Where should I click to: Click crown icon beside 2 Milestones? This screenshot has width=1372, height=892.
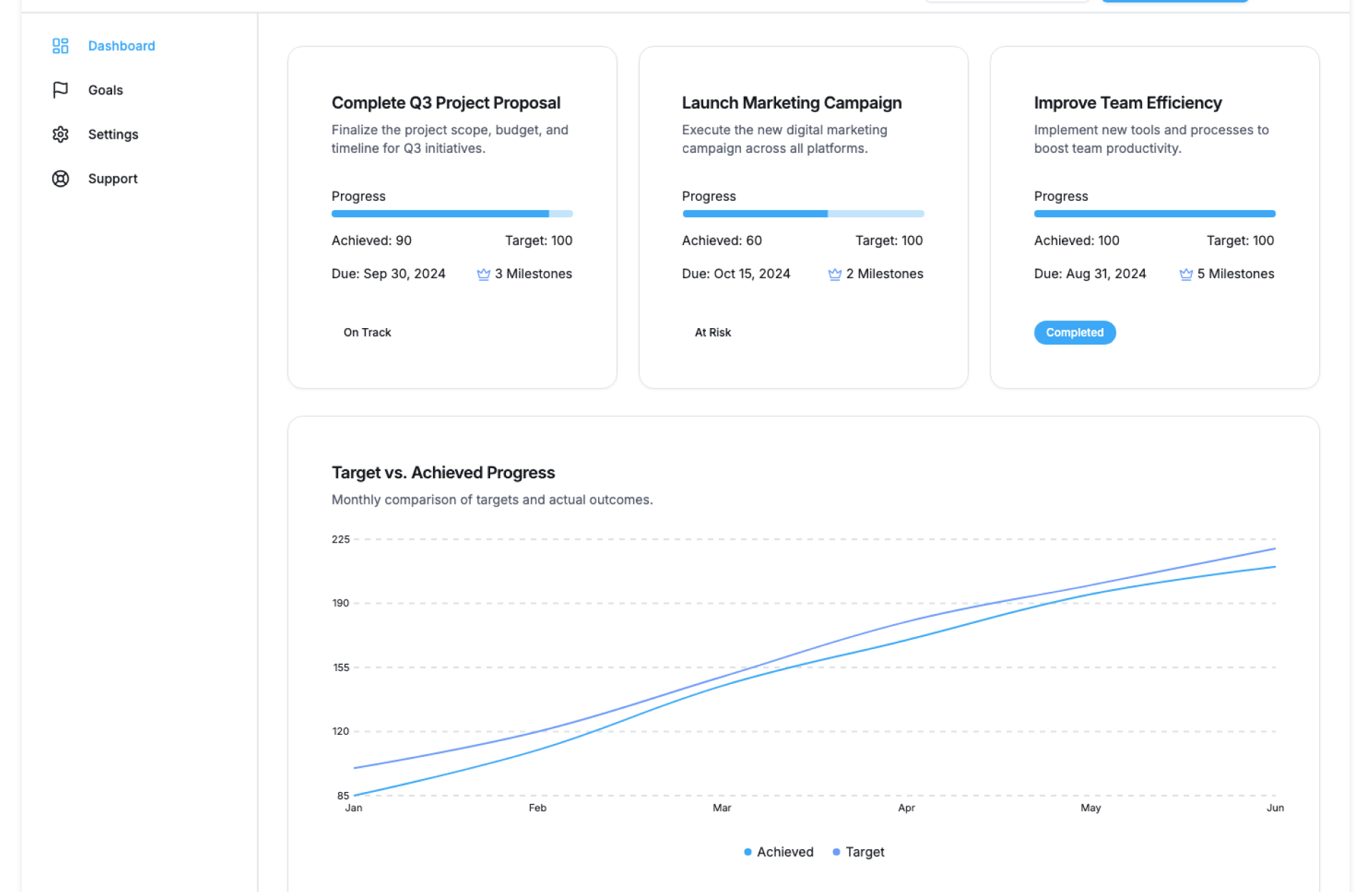[x=834, y=274]
